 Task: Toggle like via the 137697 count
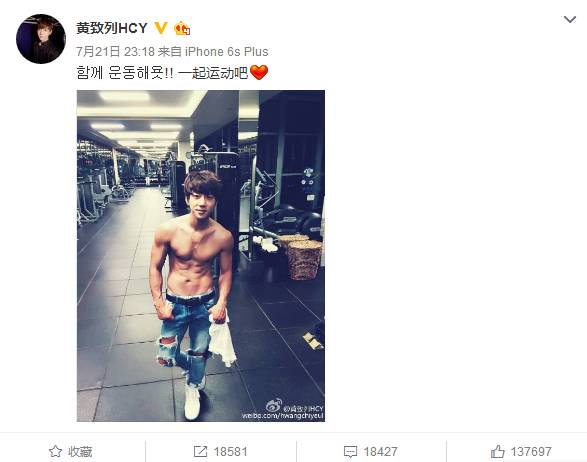(531, 452)
